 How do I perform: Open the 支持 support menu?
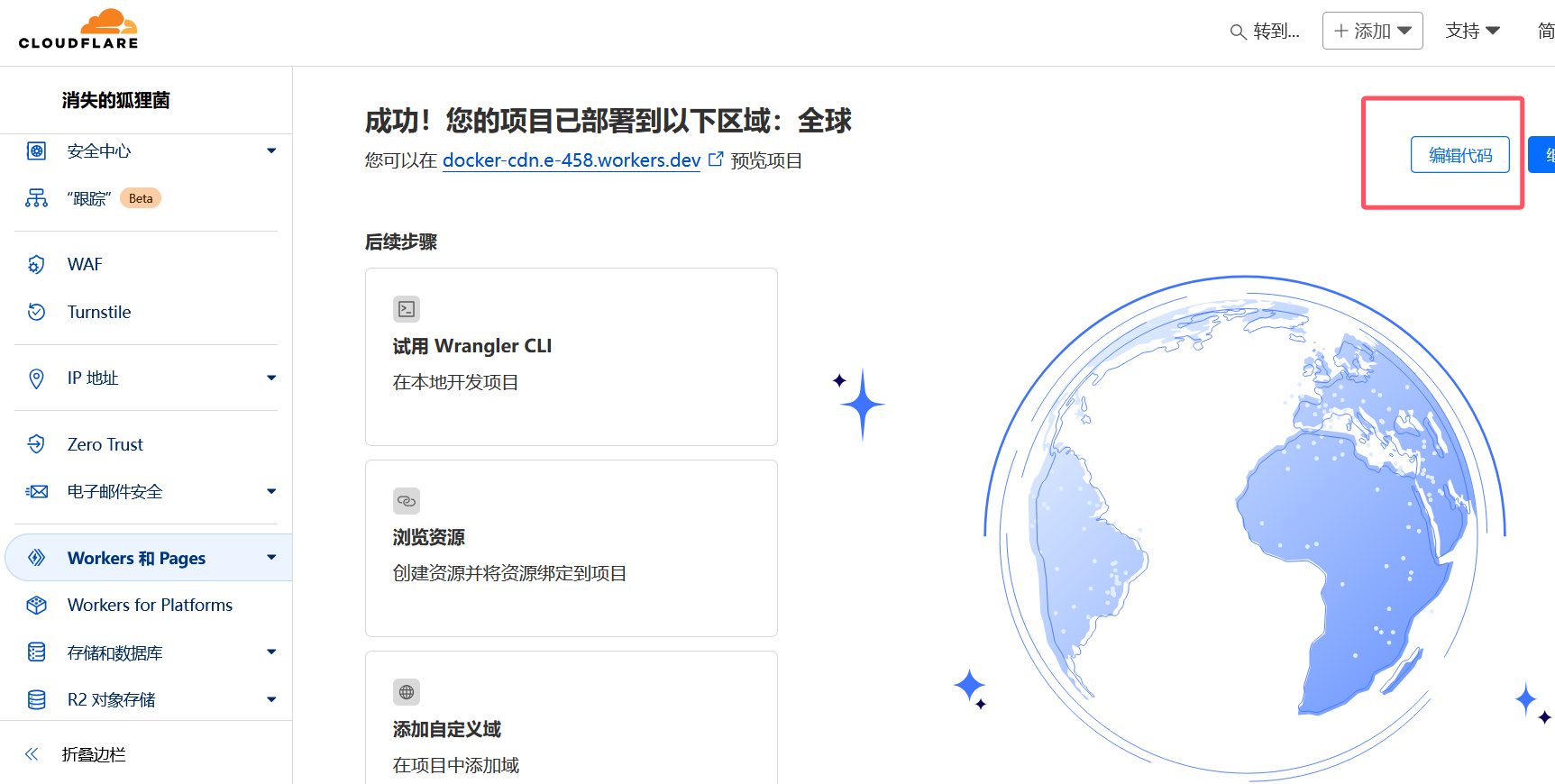coord(1472,31)
